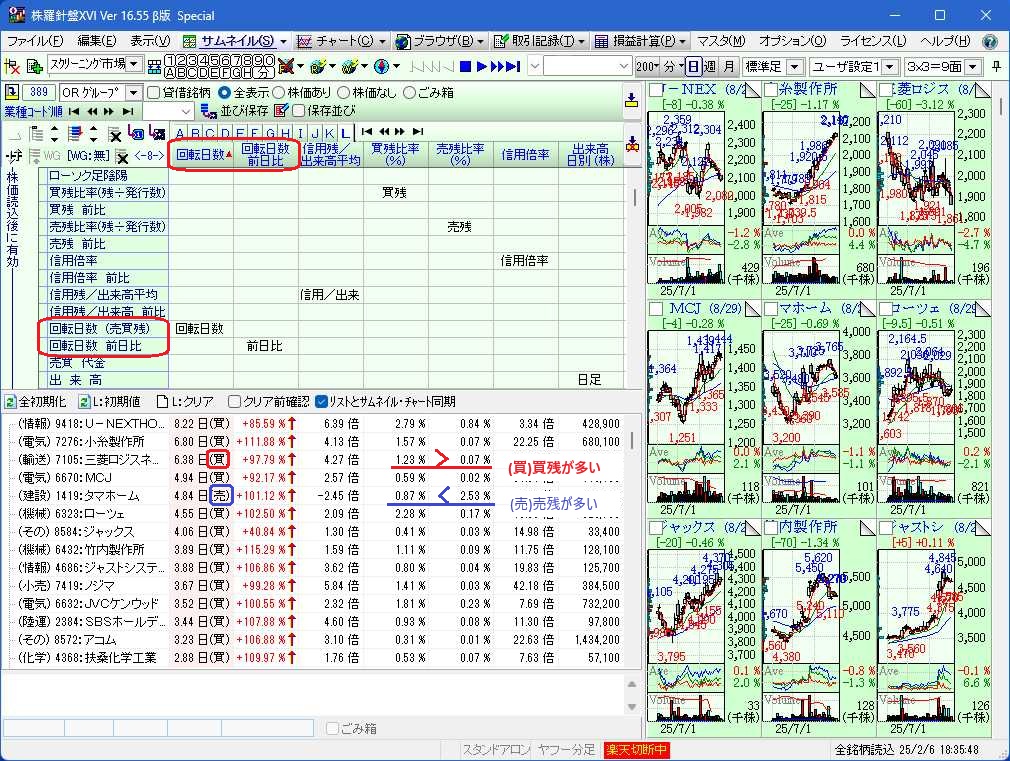Screen dimensions: 1010x761
Task: Click the ジャックス chart thumbnail
Action: (703, 630)
